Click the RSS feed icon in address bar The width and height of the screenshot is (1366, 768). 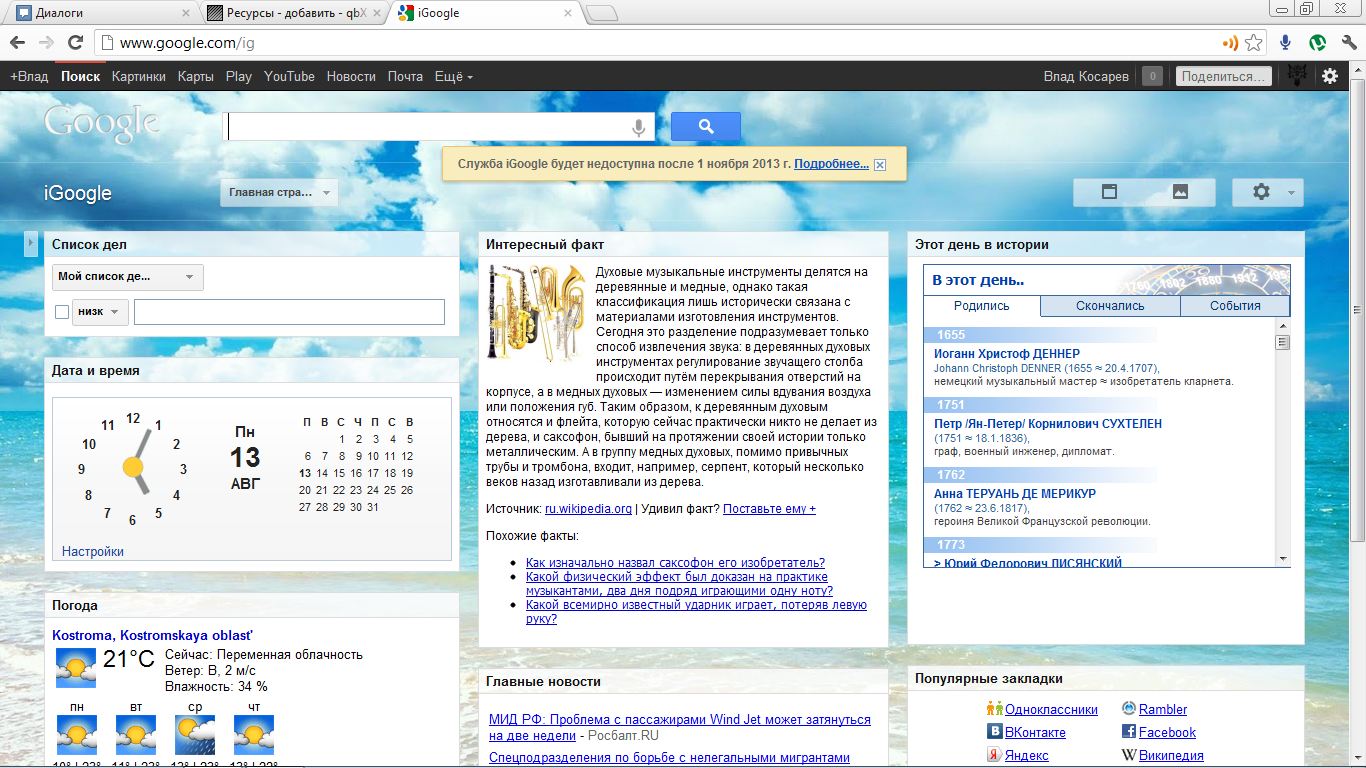[x=1230, y=43]
